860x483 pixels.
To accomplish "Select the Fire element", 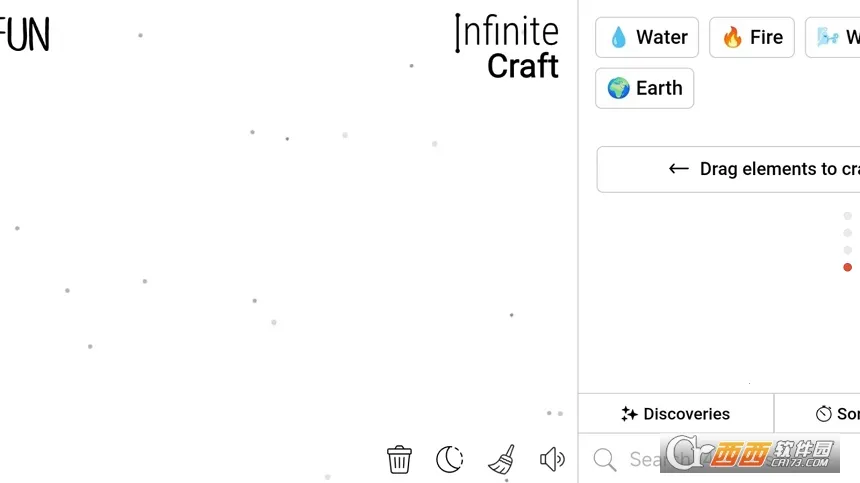I will pyautogui.click(x=752, y=38).
